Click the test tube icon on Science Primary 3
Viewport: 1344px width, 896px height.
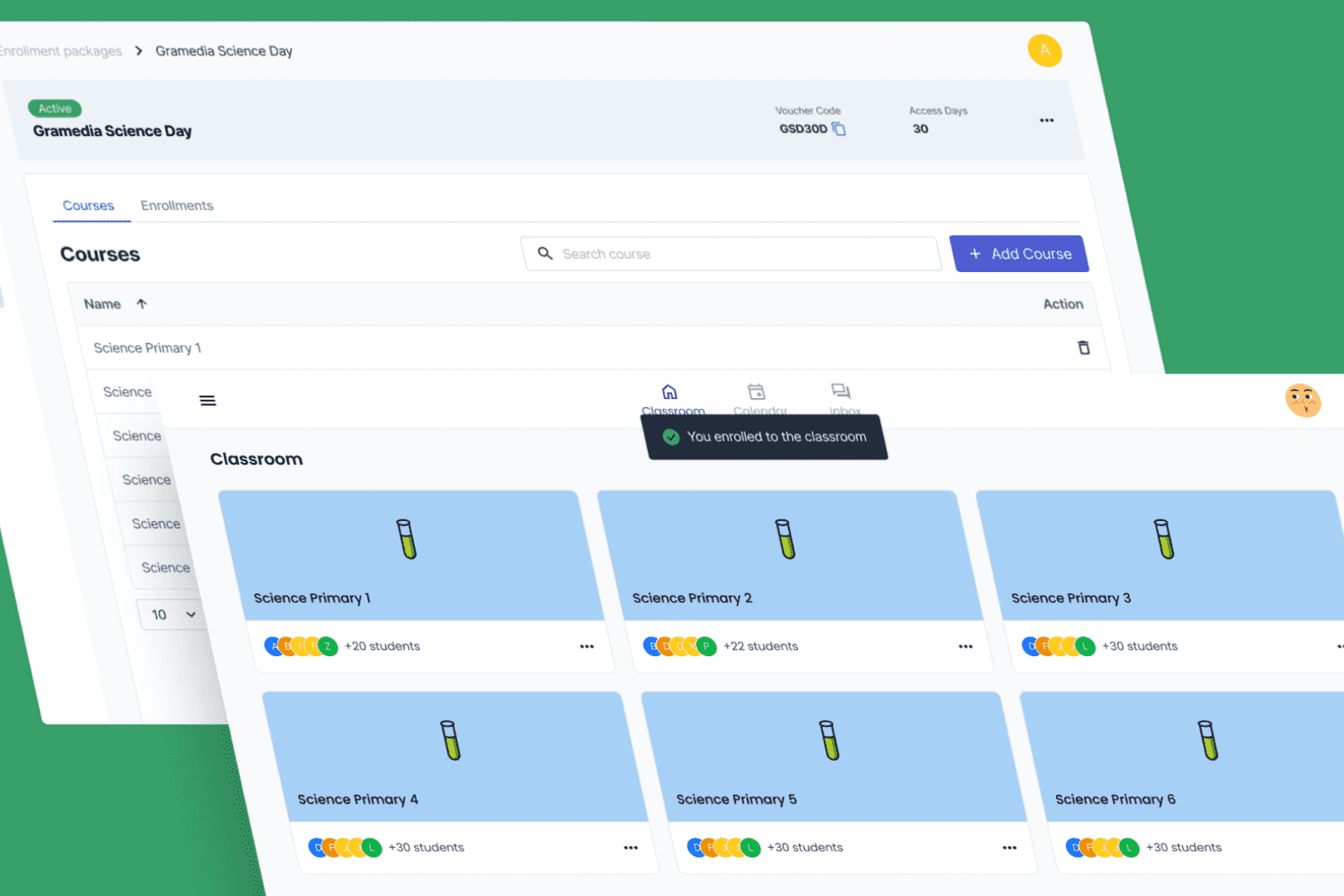[1165, 539]
